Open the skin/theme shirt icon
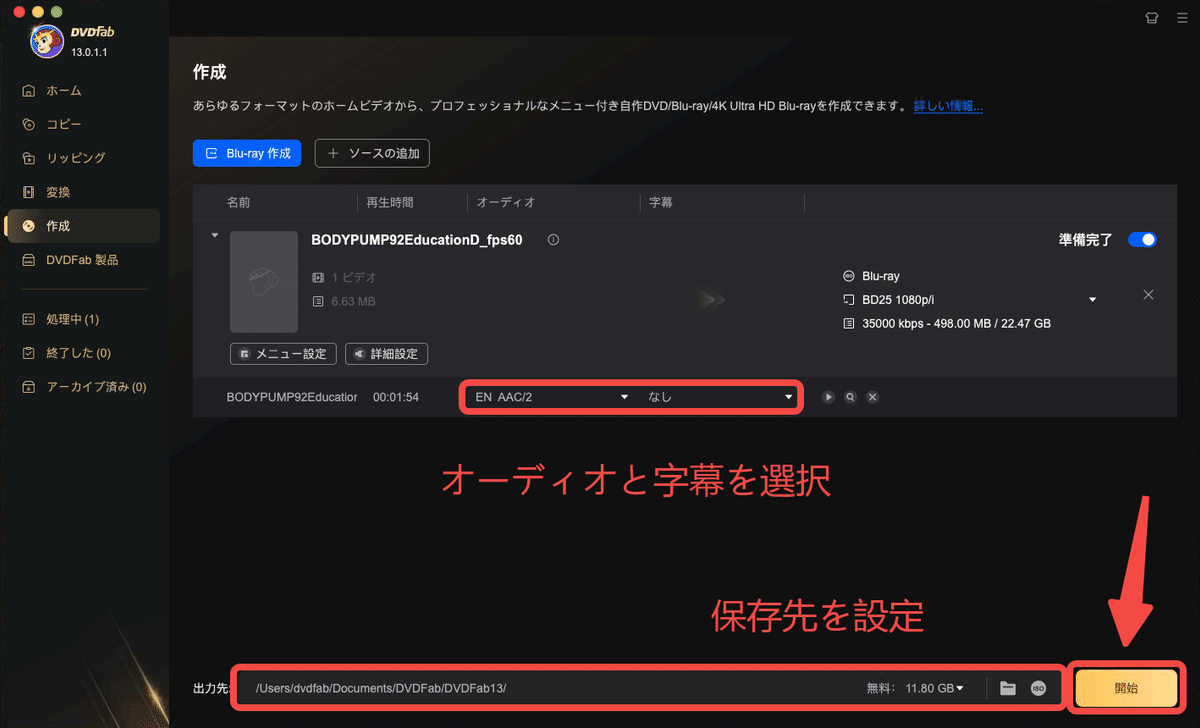Viewport: 1200px width, 728px height. (1151, 17)
